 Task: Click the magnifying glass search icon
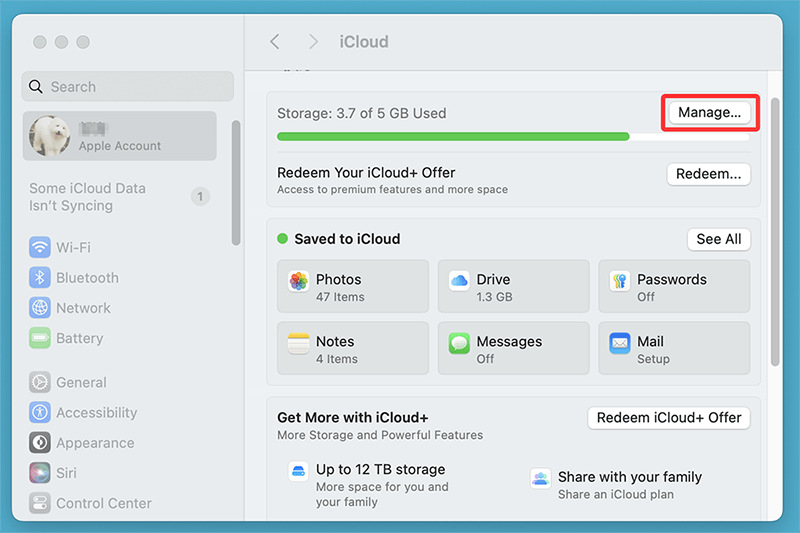tap(36, 87)
